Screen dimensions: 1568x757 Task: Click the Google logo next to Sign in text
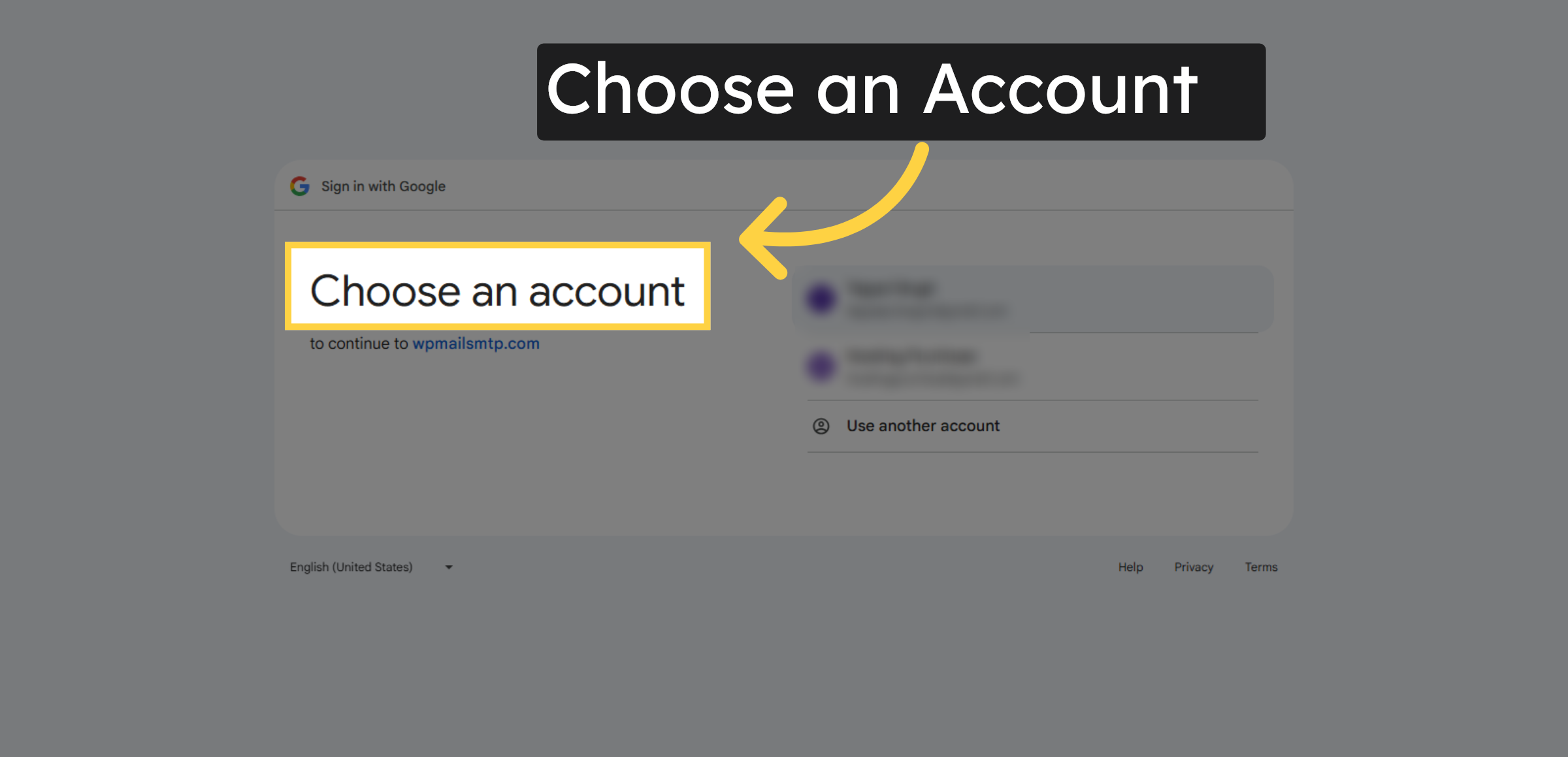pyautogui.click(x=299, y=186)
